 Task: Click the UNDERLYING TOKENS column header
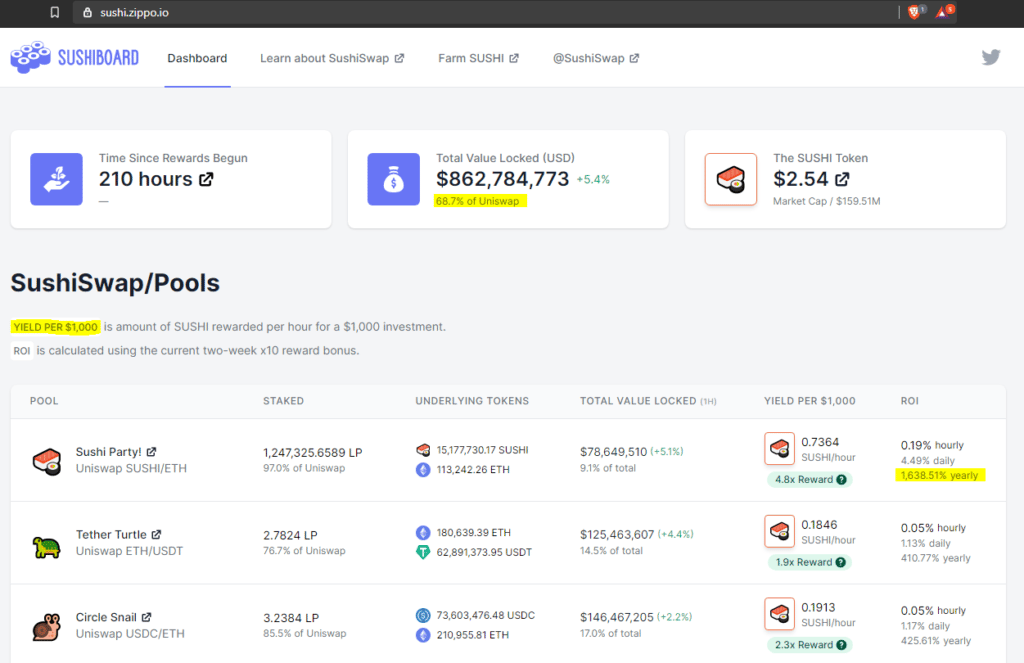(x=472, y=401)
